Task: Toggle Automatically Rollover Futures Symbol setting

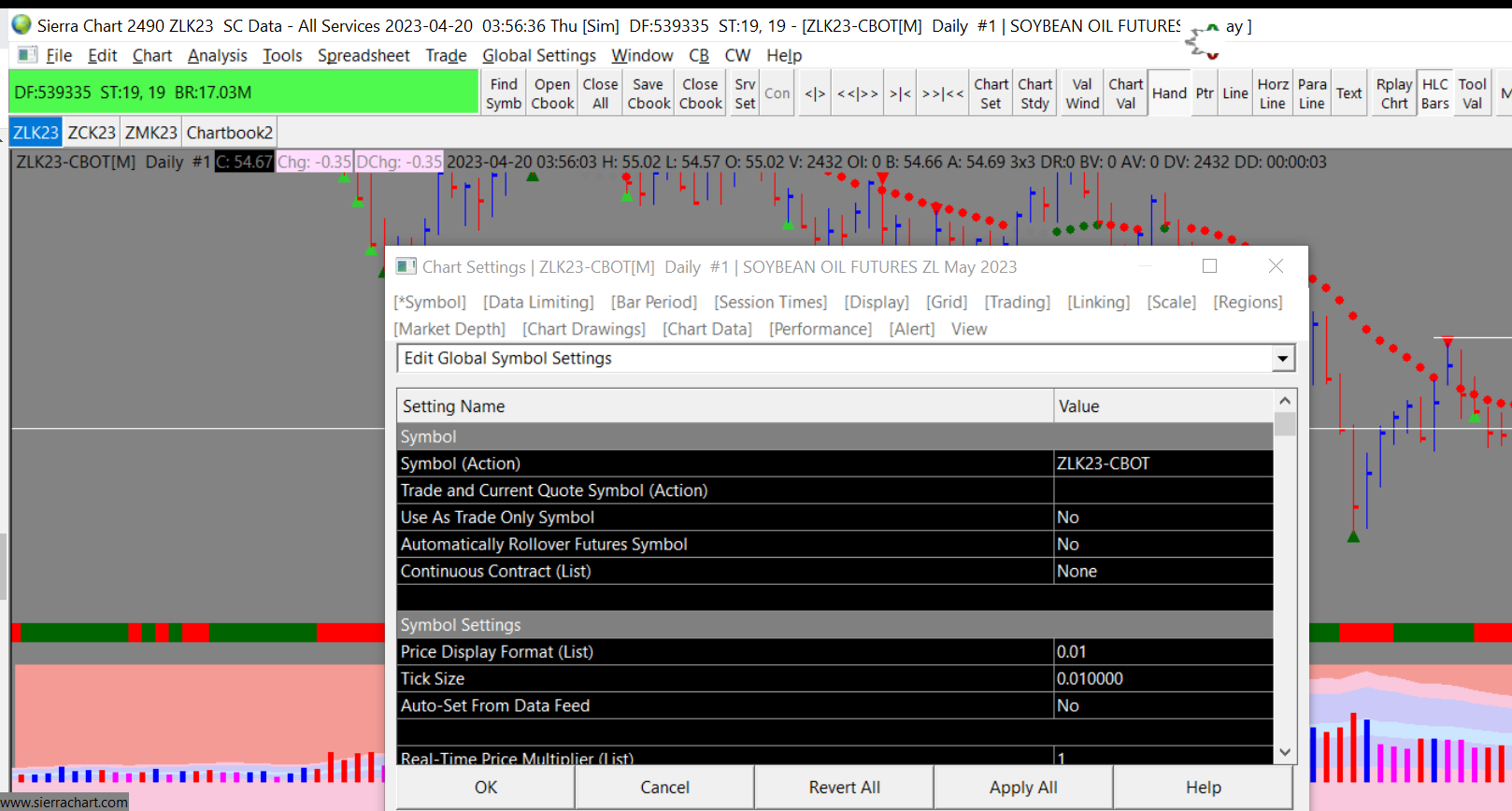Action: 1163,545
